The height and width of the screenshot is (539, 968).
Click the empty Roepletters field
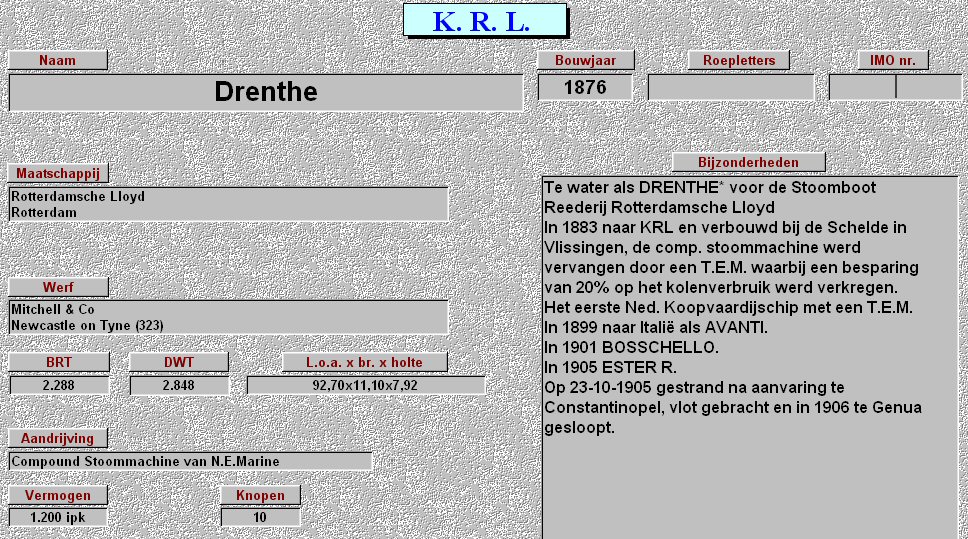pyautogui.click(x=731, y=87)
